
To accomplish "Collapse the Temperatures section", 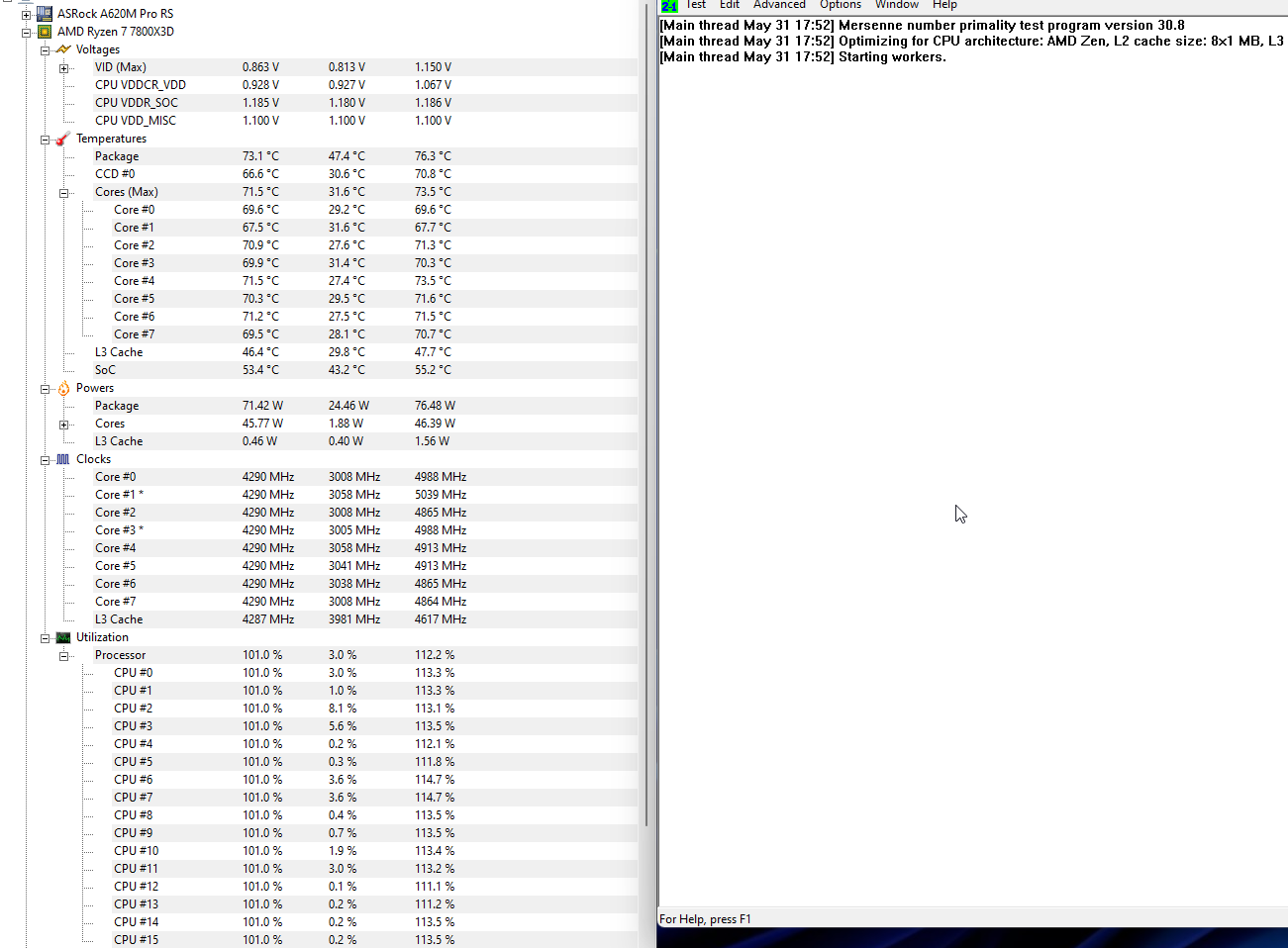I will coord(46,139).
